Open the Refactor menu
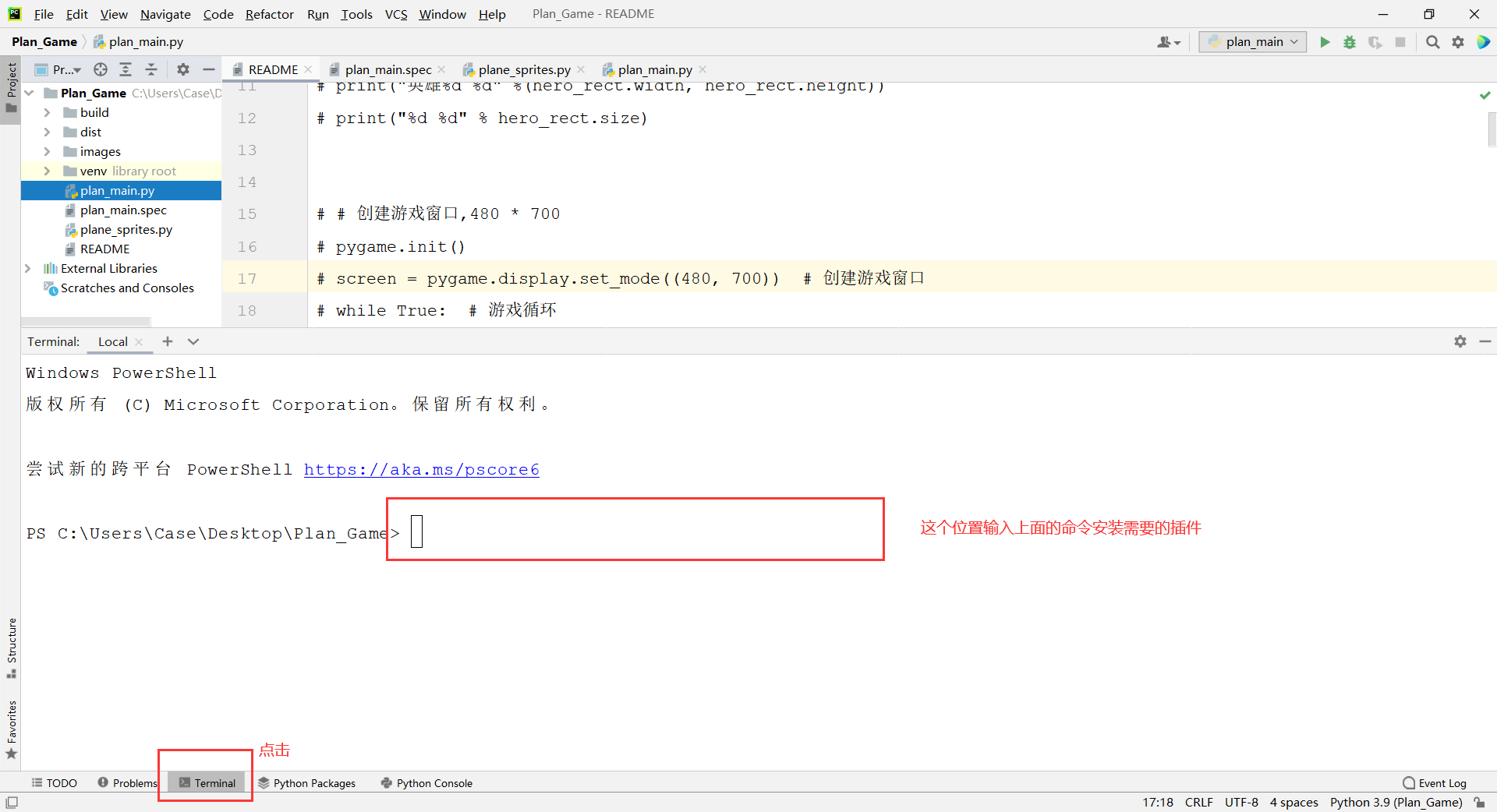The width and height of the screenshot is (1497, 812). pos(269,14)
